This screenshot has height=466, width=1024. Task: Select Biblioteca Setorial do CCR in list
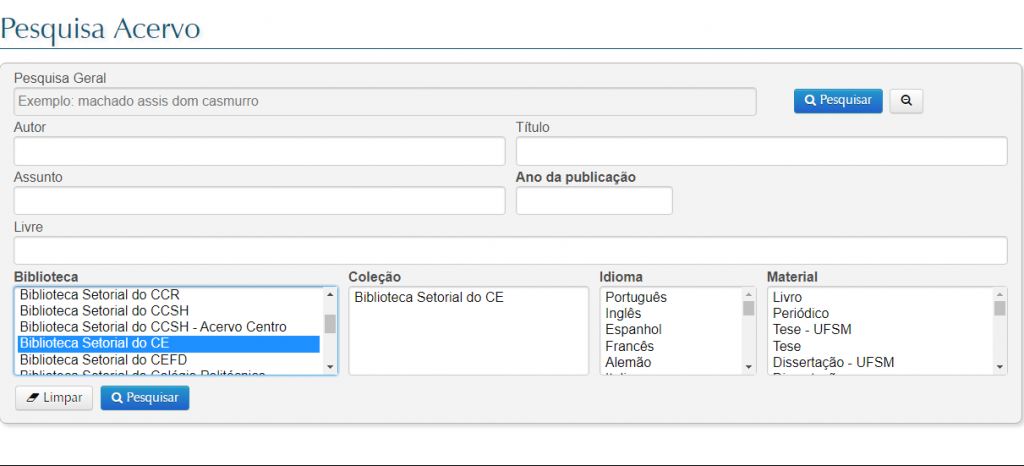[100, 295]
